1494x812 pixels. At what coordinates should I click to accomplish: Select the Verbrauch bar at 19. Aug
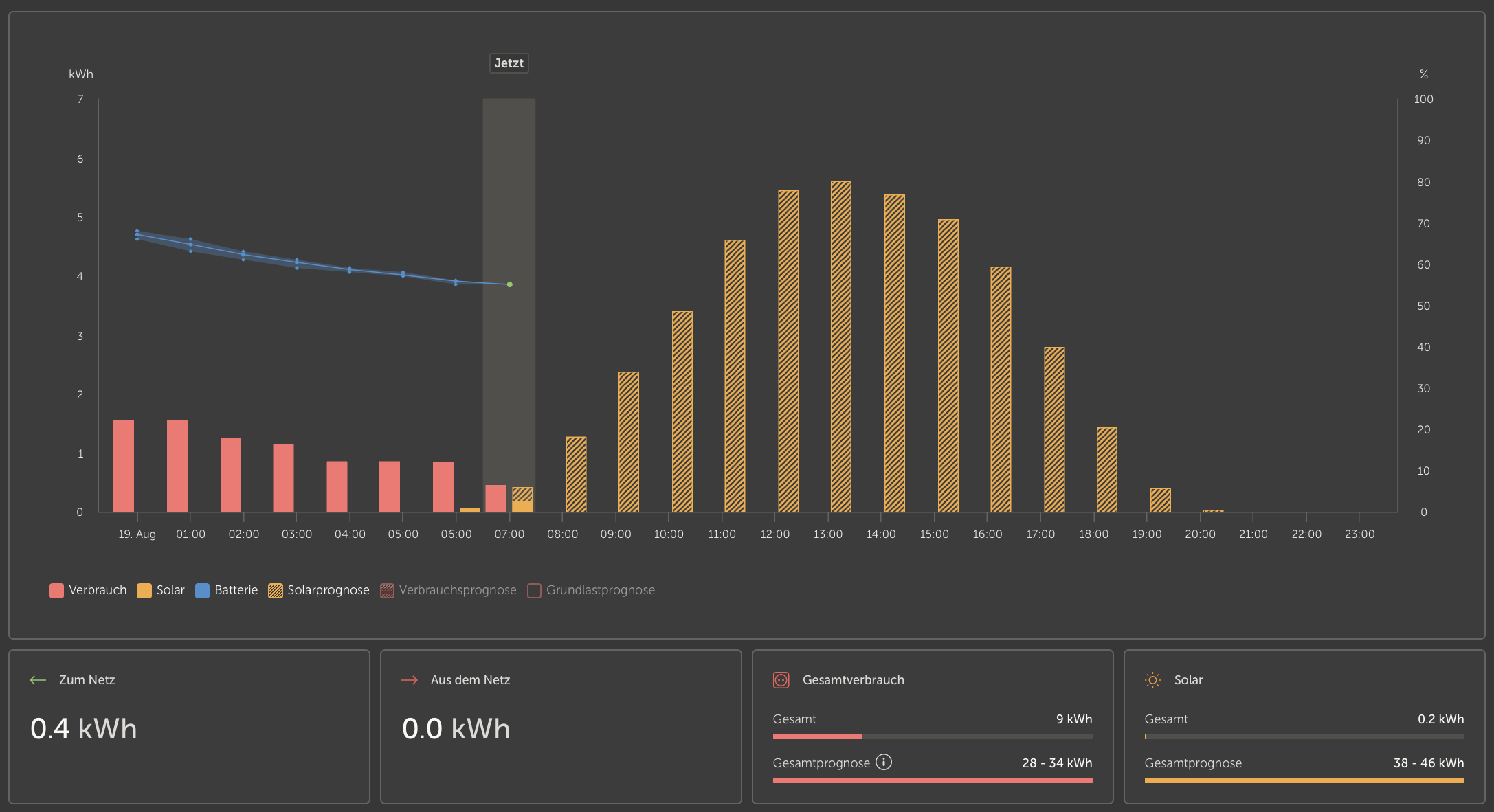[124, 466]
